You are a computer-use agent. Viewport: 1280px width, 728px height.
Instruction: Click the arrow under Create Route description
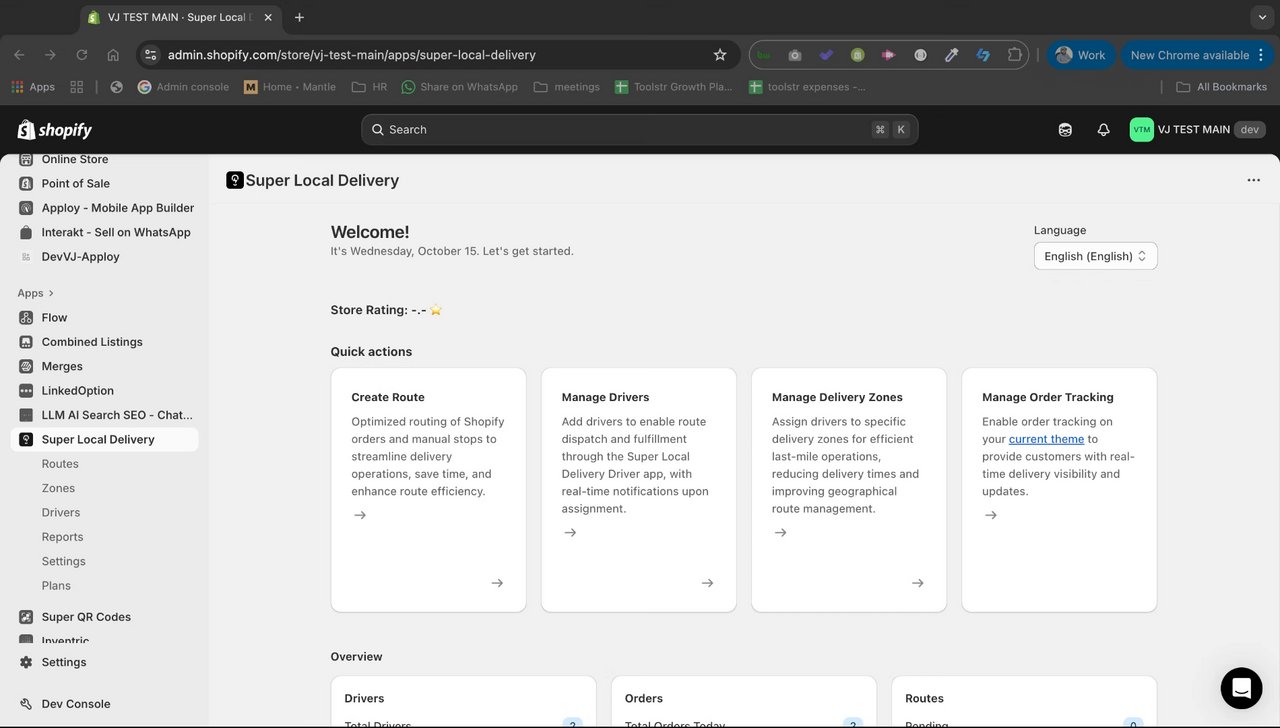click(360, 515)
